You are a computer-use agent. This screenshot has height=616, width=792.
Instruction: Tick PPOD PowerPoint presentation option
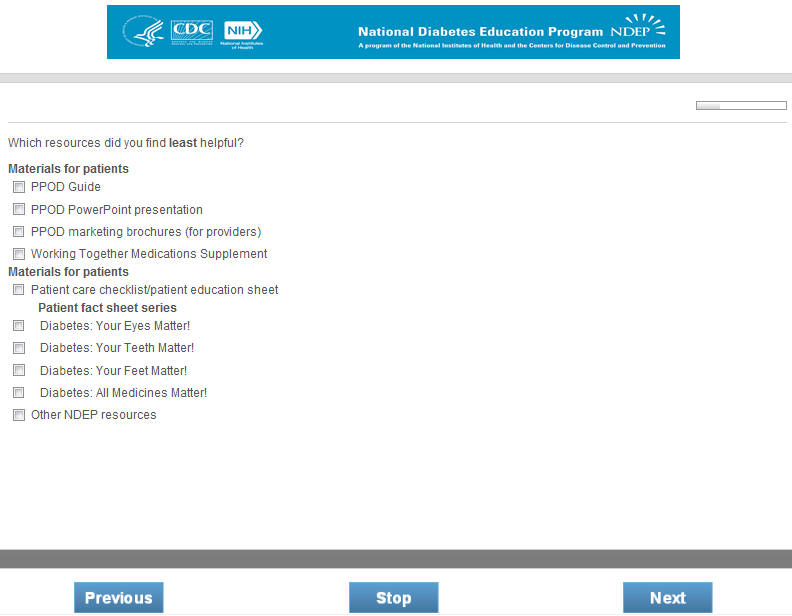click(x=19, y=210)
